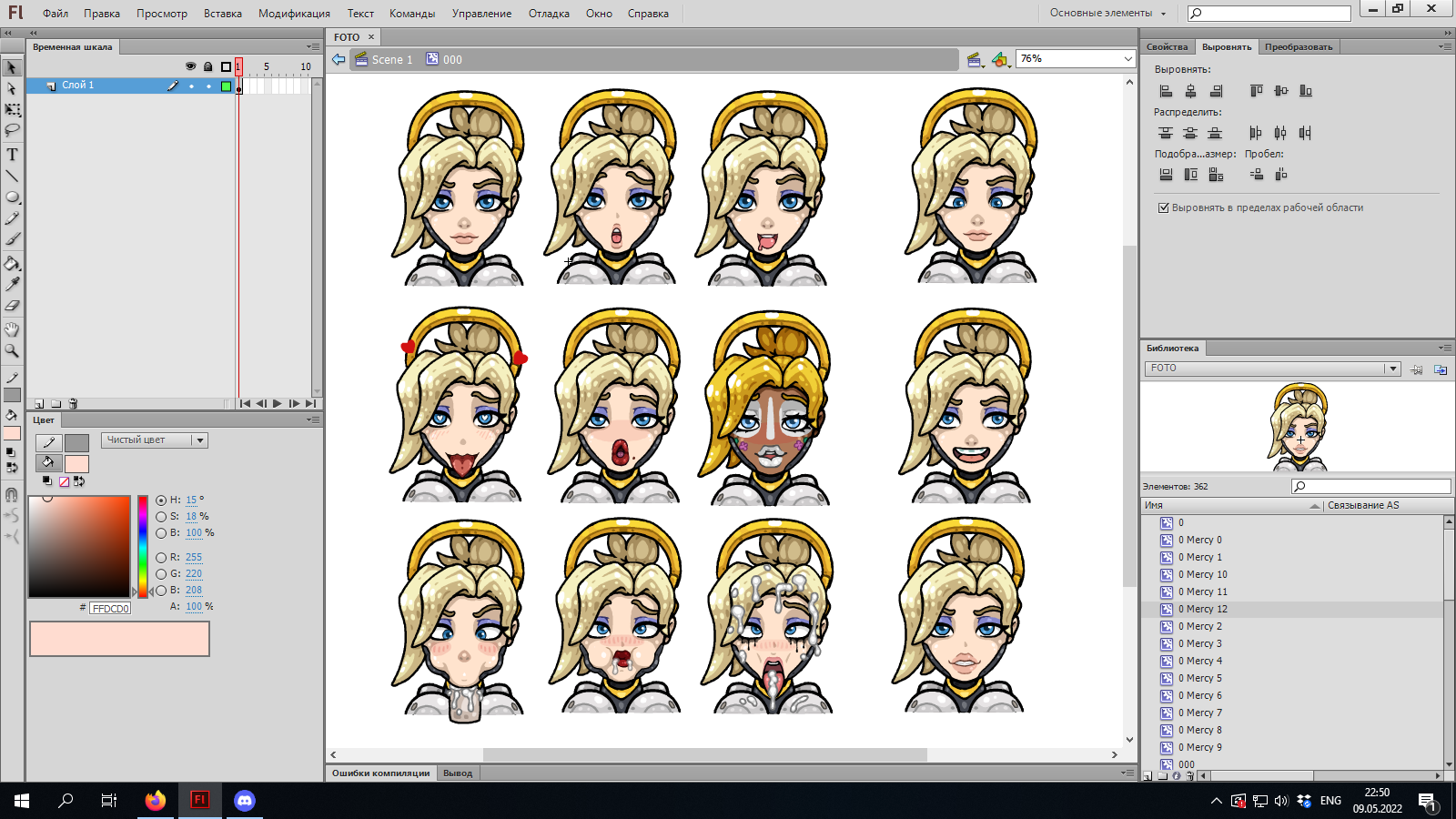
Task: Open the Вывод tab
Action: click(458, 773)
